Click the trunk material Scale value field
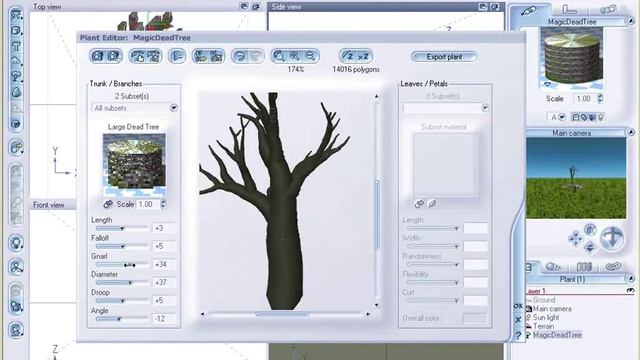Image resolution: width=640 pixels, height=360 pixels. pos(148,204)
